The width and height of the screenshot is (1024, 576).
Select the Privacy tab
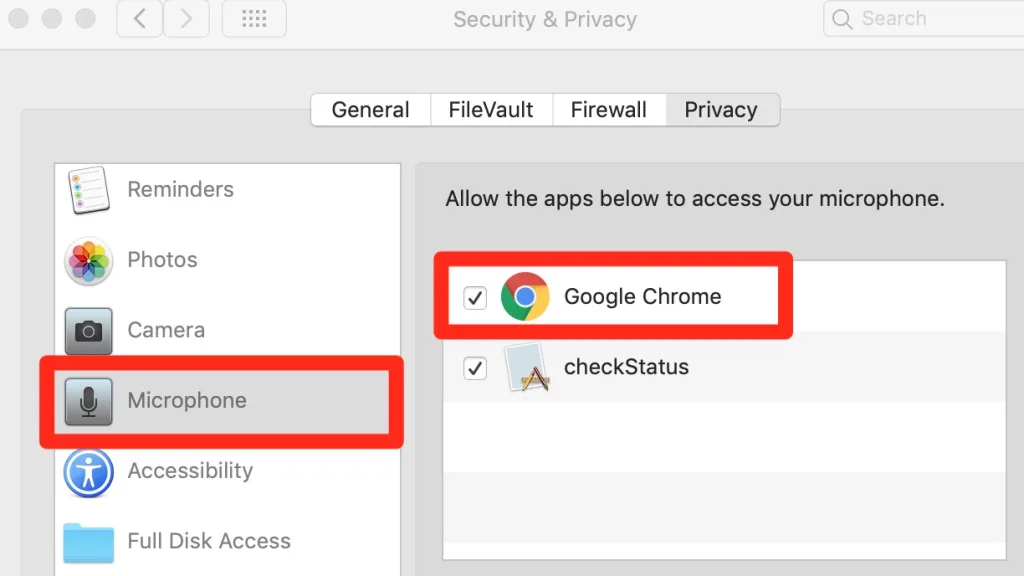click(721, 110)
